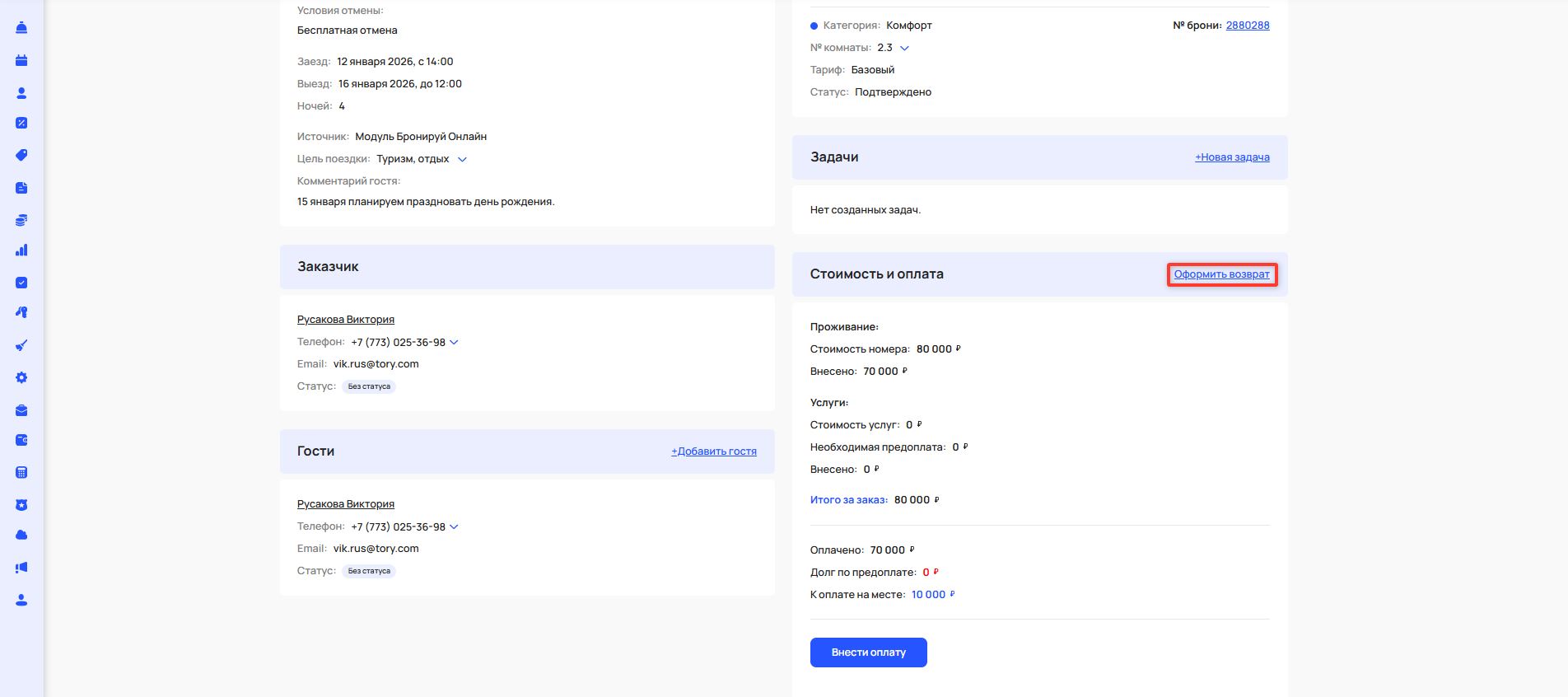
Task: Click the +Добавить гостя link
Action: pos(713,451)
